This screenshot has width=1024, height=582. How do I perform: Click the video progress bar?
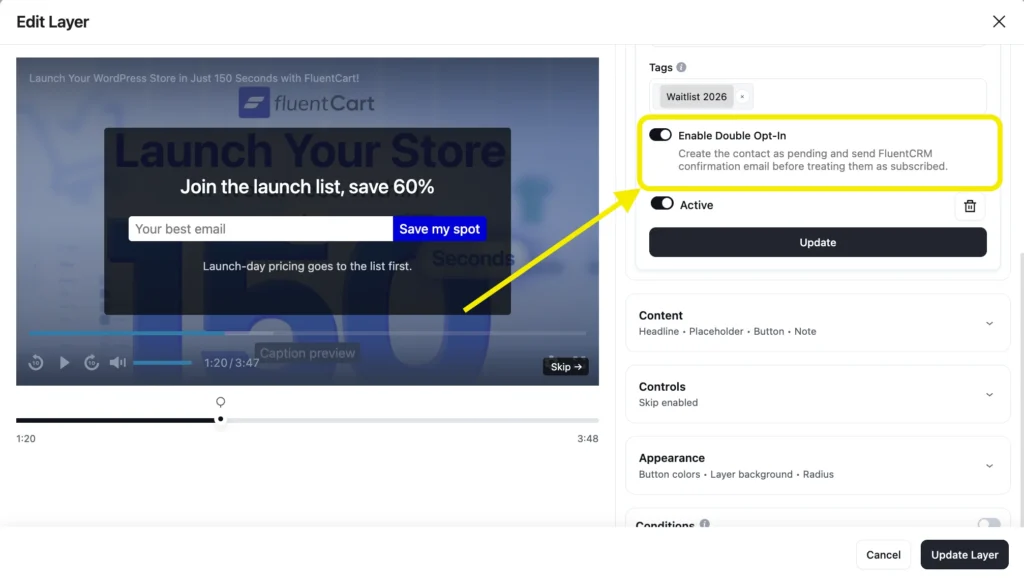pos(307,333)
